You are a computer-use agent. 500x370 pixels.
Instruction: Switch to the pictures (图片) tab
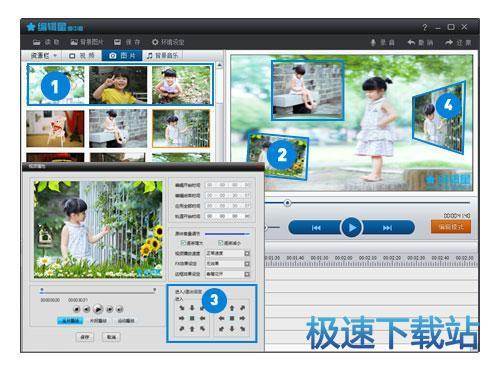pyautogui.click(x=122, y=56)
